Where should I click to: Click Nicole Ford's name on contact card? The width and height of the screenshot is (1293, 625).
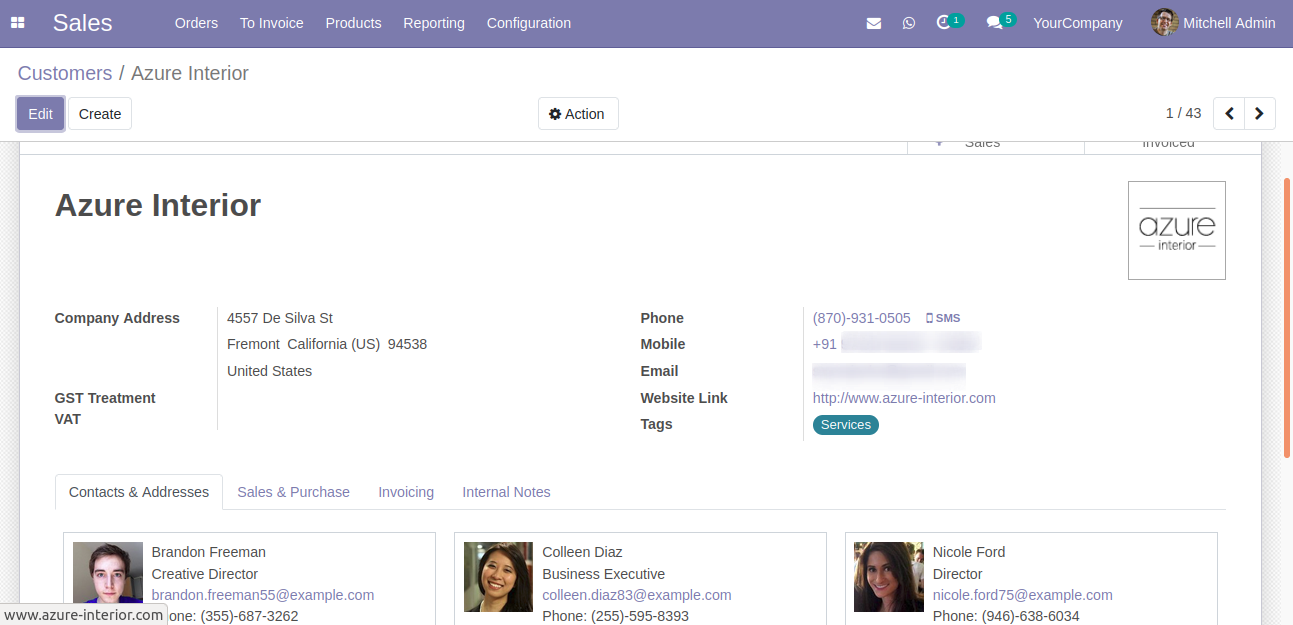(969, 552)
